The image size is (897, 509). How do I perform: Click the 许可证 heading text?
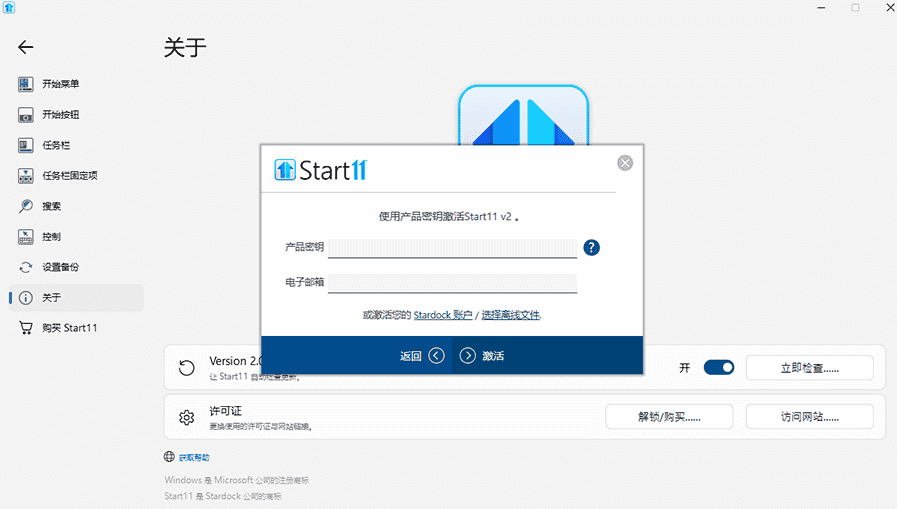pos(225,411)
